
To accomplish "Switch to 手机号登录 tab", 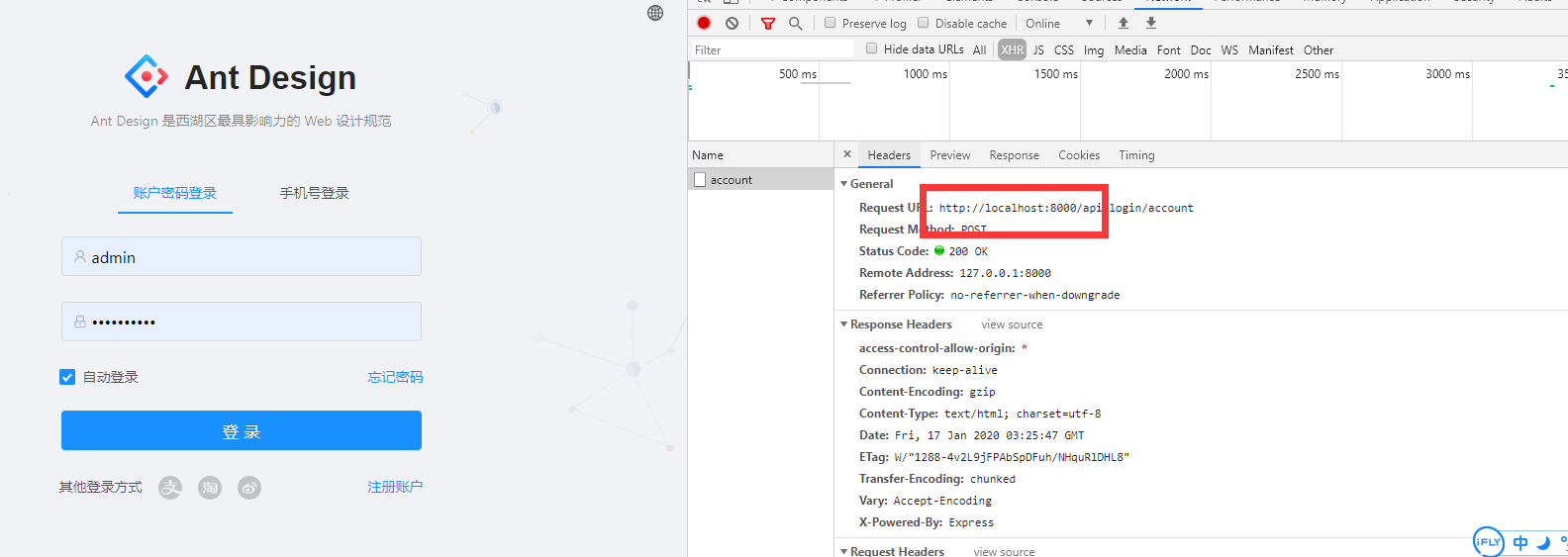I will tap(315, 193).
